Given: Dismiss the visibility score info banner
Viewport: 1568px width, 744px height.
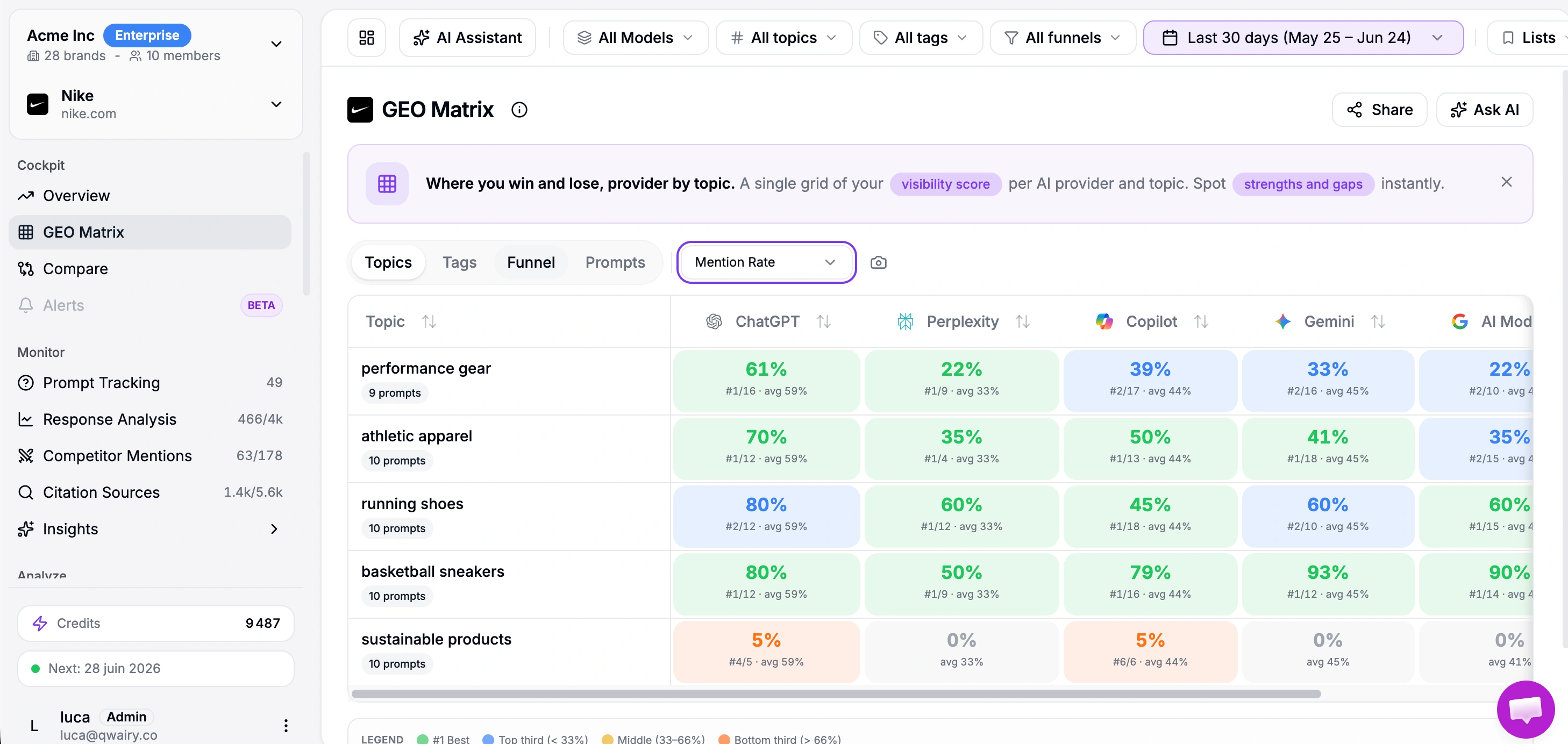Looking at the screenshot, I should point(1506,182).
